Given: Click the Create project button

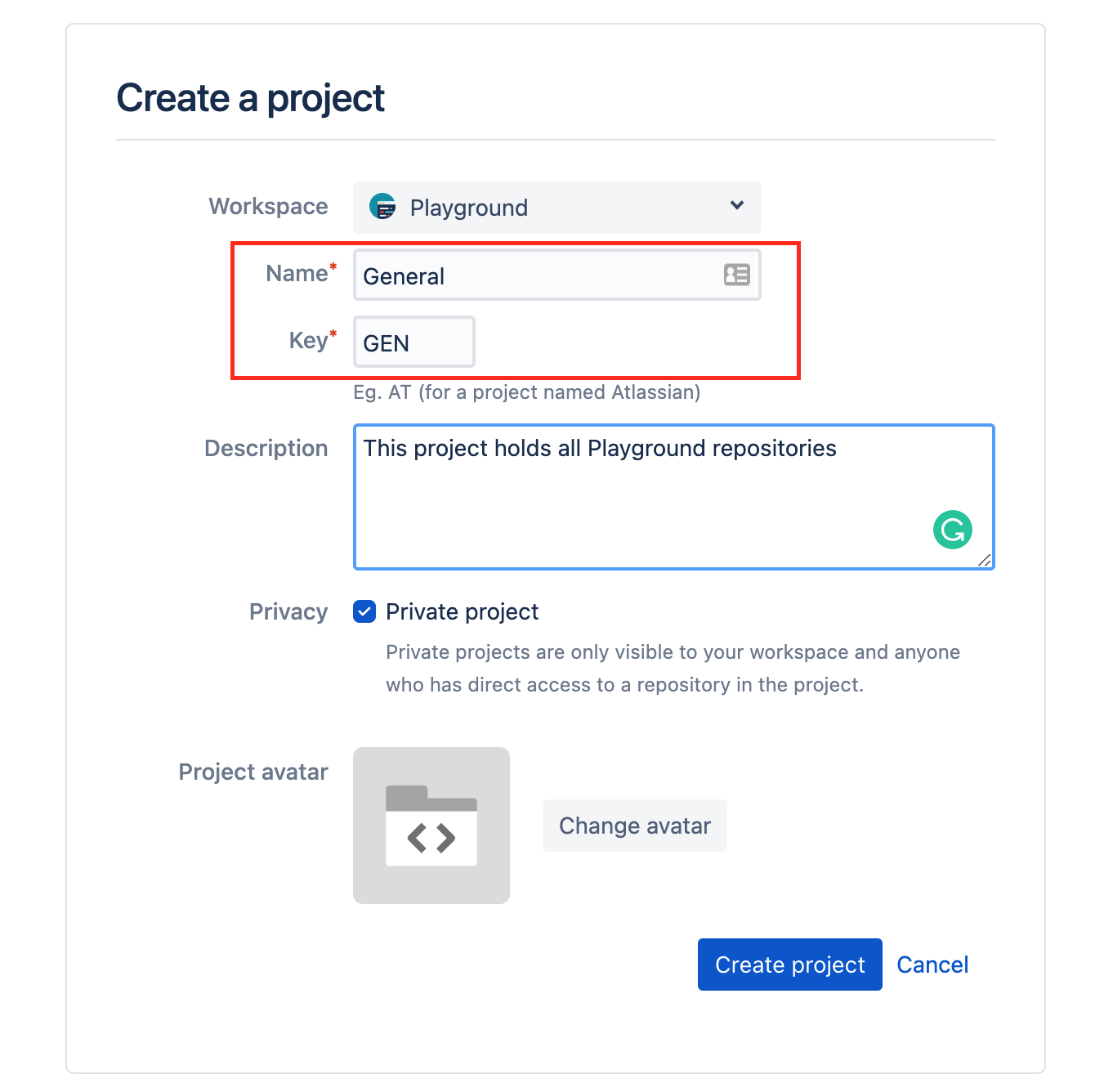Looking at the screenshot, I should pos(790,964).
